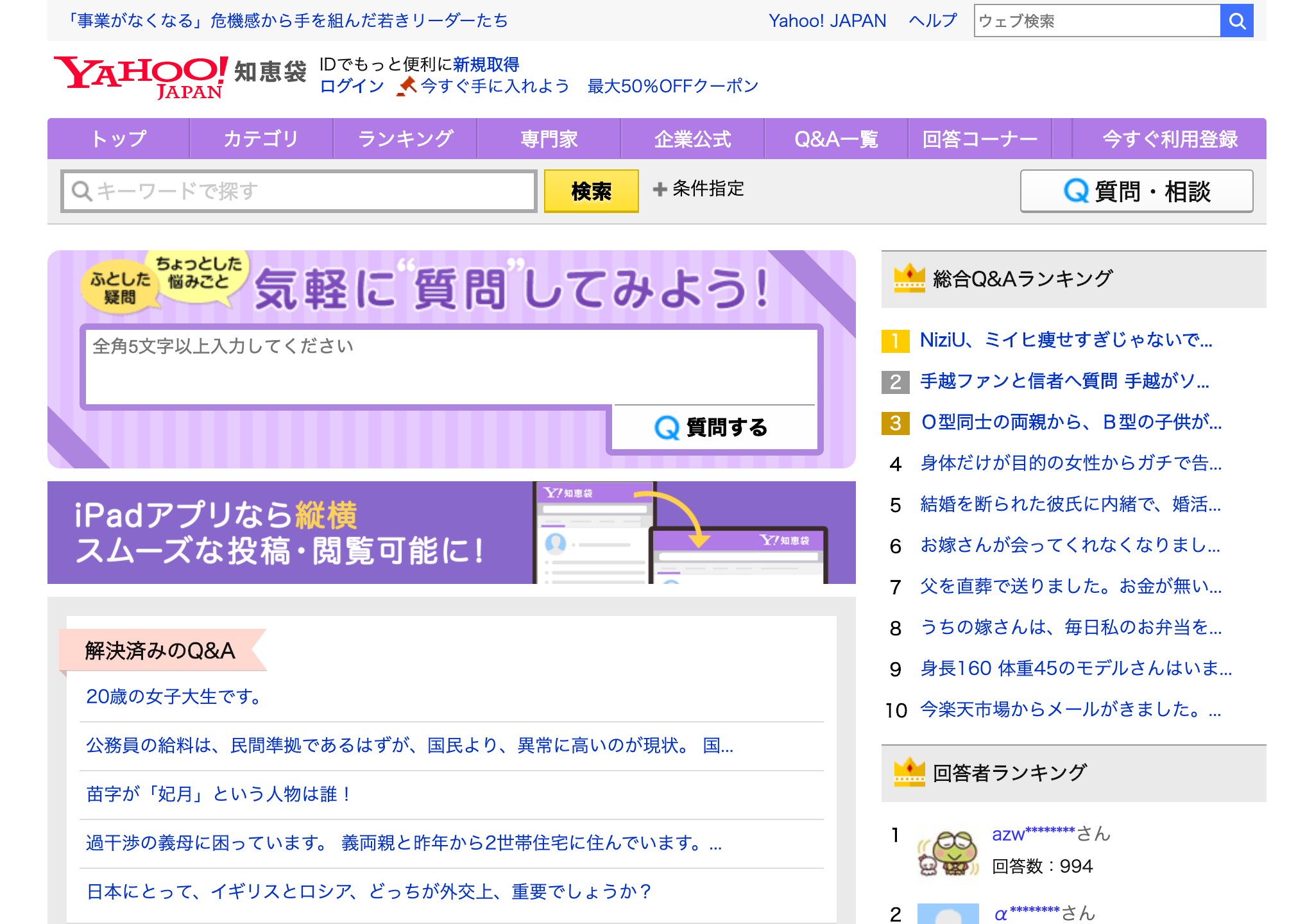Viewport: 1314px width, 924px height.
Task: Open the 最大50%OFFクーポン link
Action: click(673, 86)
